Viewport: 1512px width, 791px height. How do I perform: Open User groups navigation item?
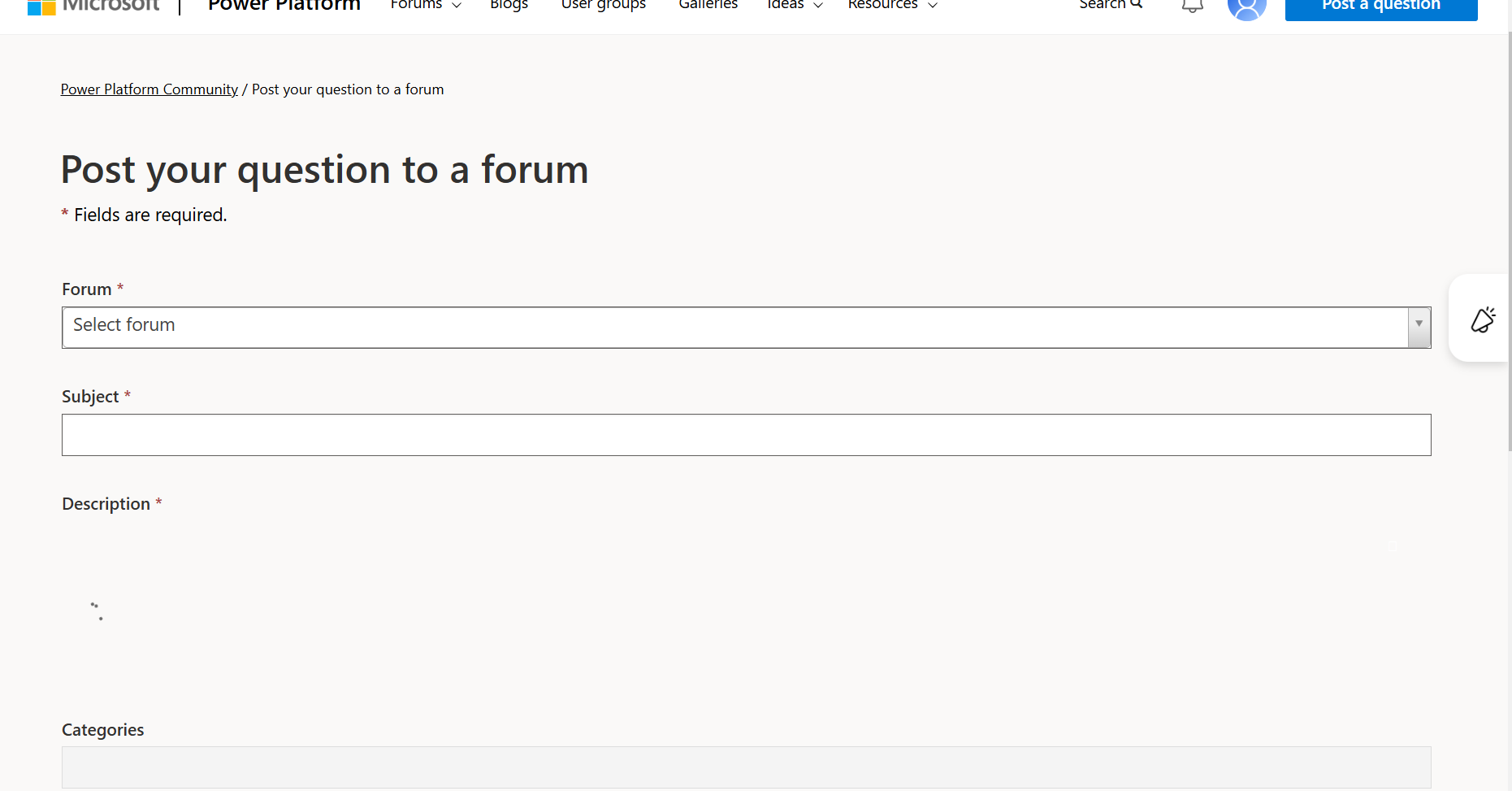603,5
